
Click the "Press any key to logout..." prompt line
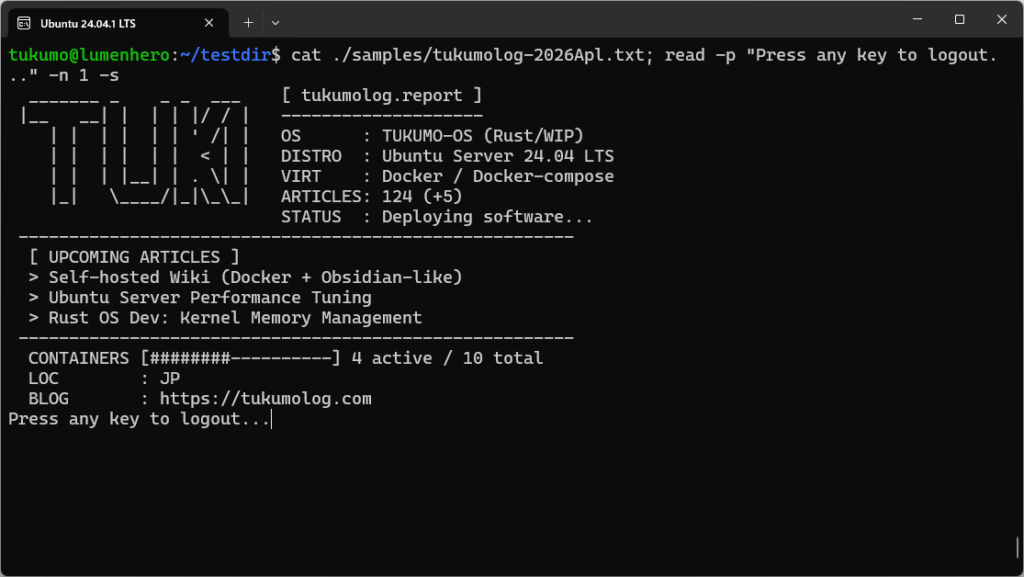click(x=138, y=419)
